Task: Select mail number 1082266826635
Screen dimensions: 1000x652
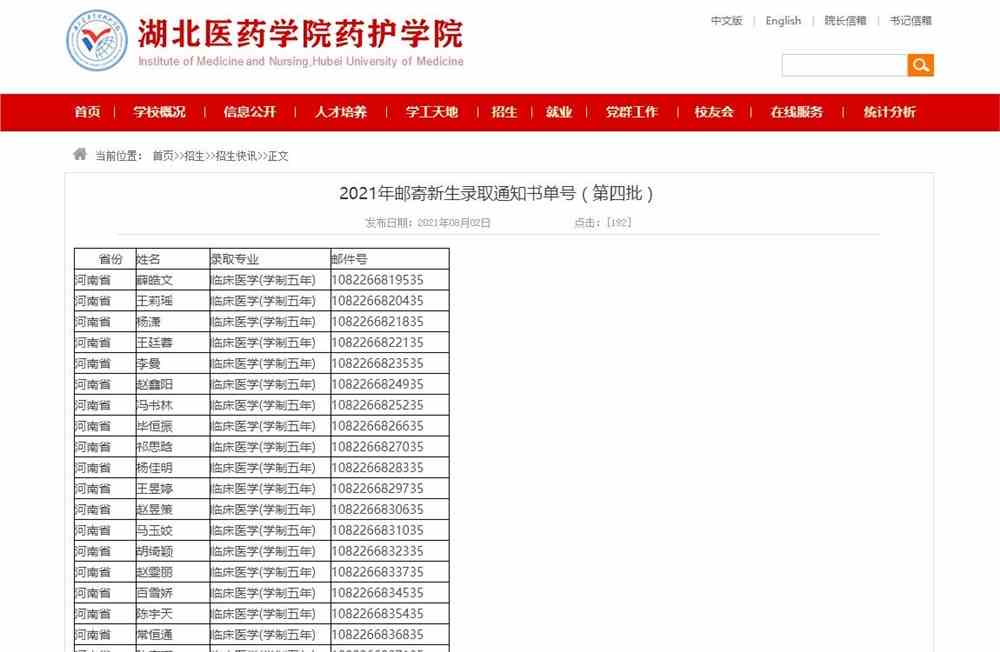Action: click(378, 426)
